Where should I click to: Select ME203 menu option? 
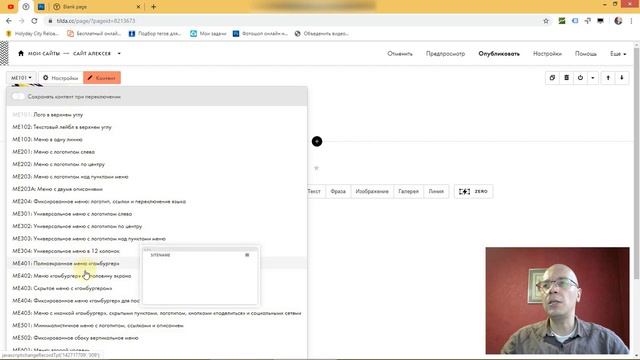point(70,177)
